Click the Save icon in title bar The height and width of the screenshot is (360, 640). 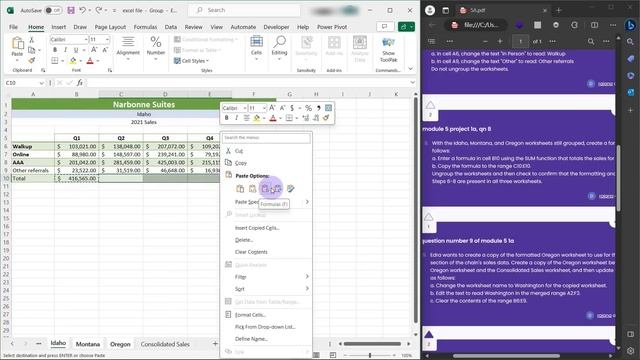pos(71,10)
